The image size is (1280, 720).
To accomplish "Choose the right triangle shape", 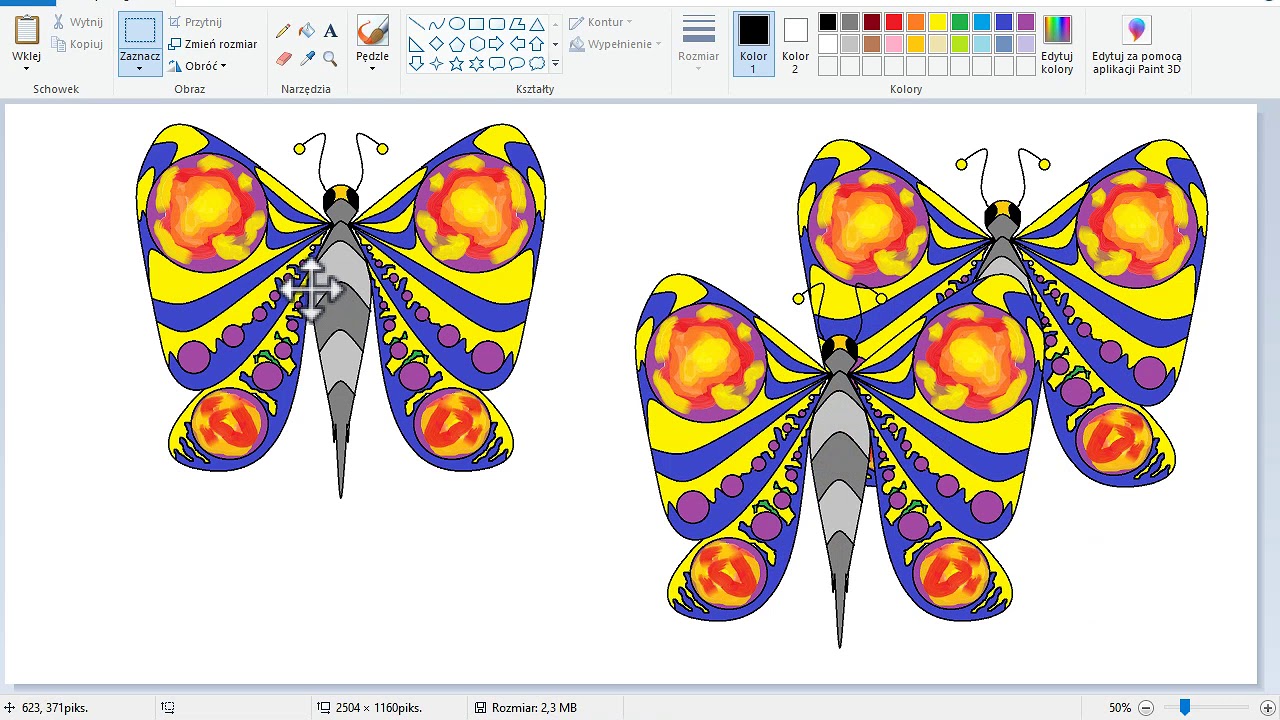I will [x=416, y=44].
